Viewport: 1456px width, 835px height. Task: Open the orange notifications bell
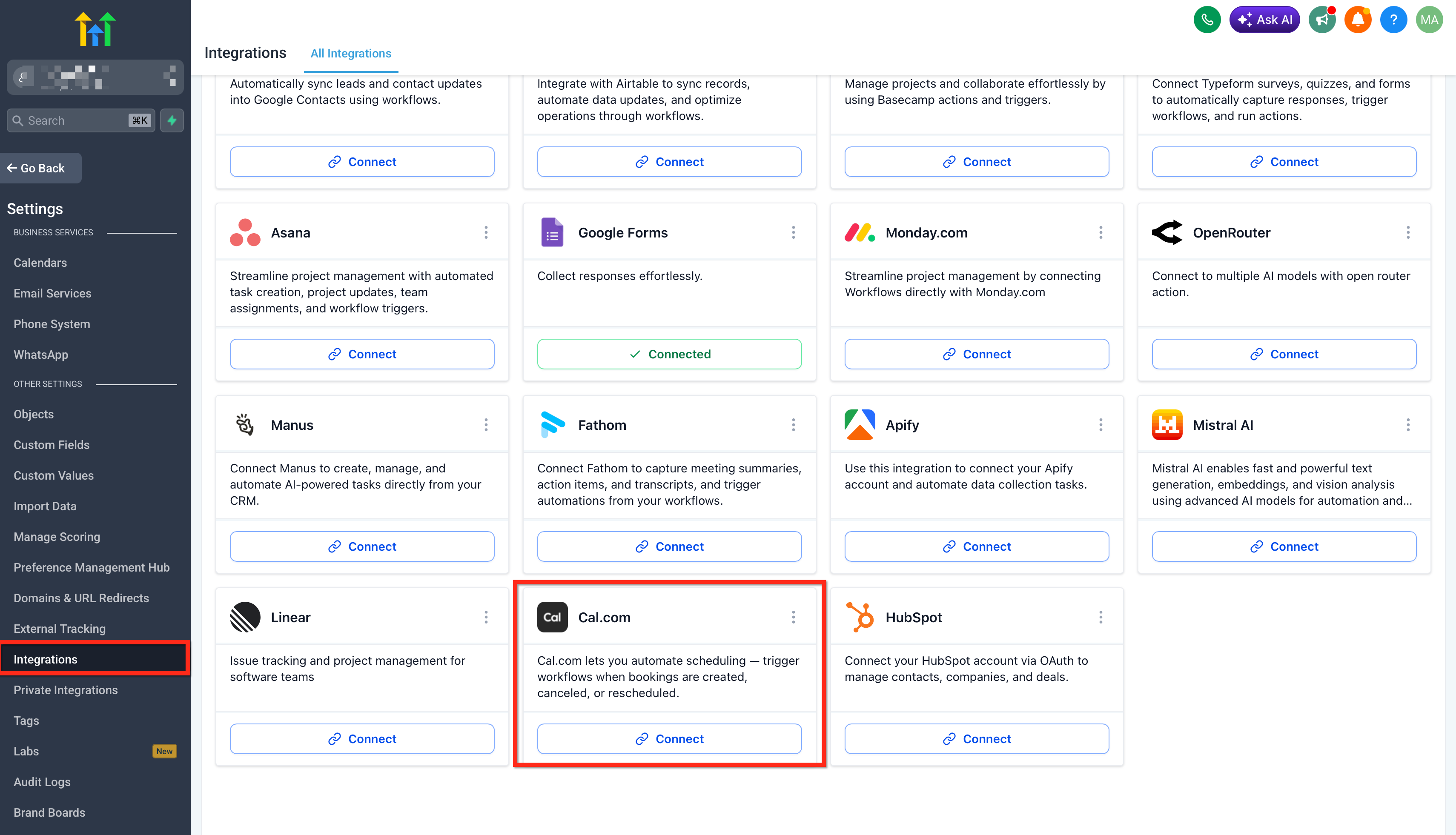tap(1357, 20)
